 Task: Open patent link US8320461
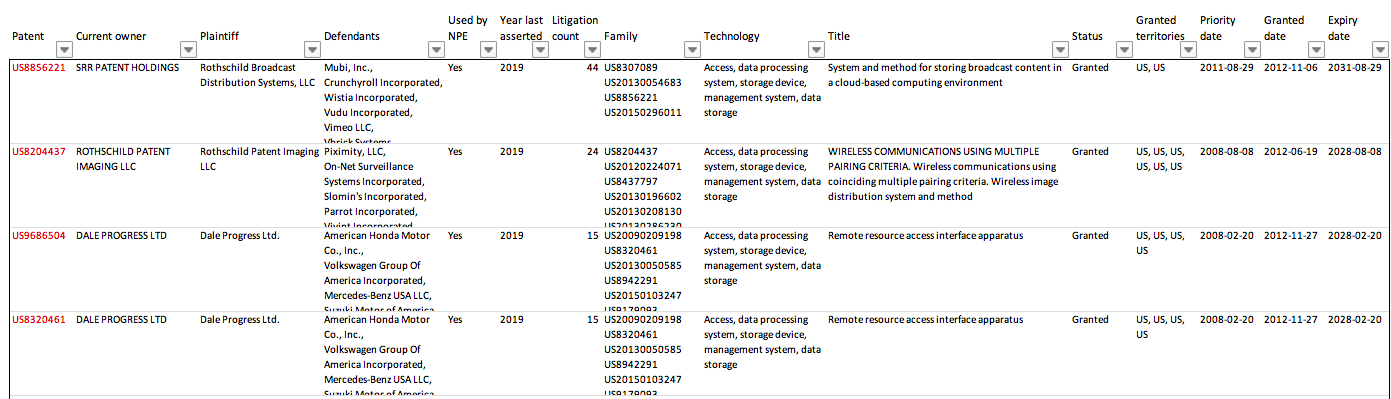(39, 320)
